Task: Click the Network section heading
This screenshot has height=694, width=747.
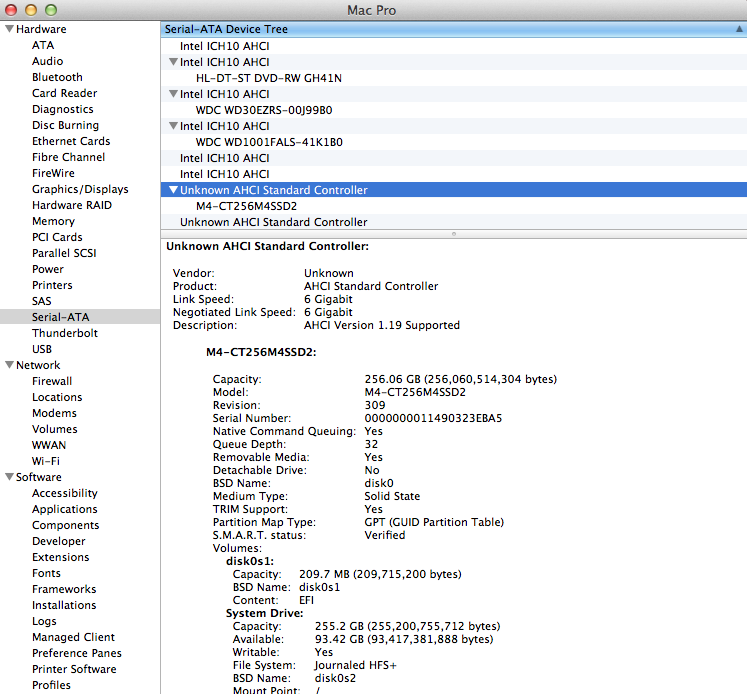Action: (38, 365)
